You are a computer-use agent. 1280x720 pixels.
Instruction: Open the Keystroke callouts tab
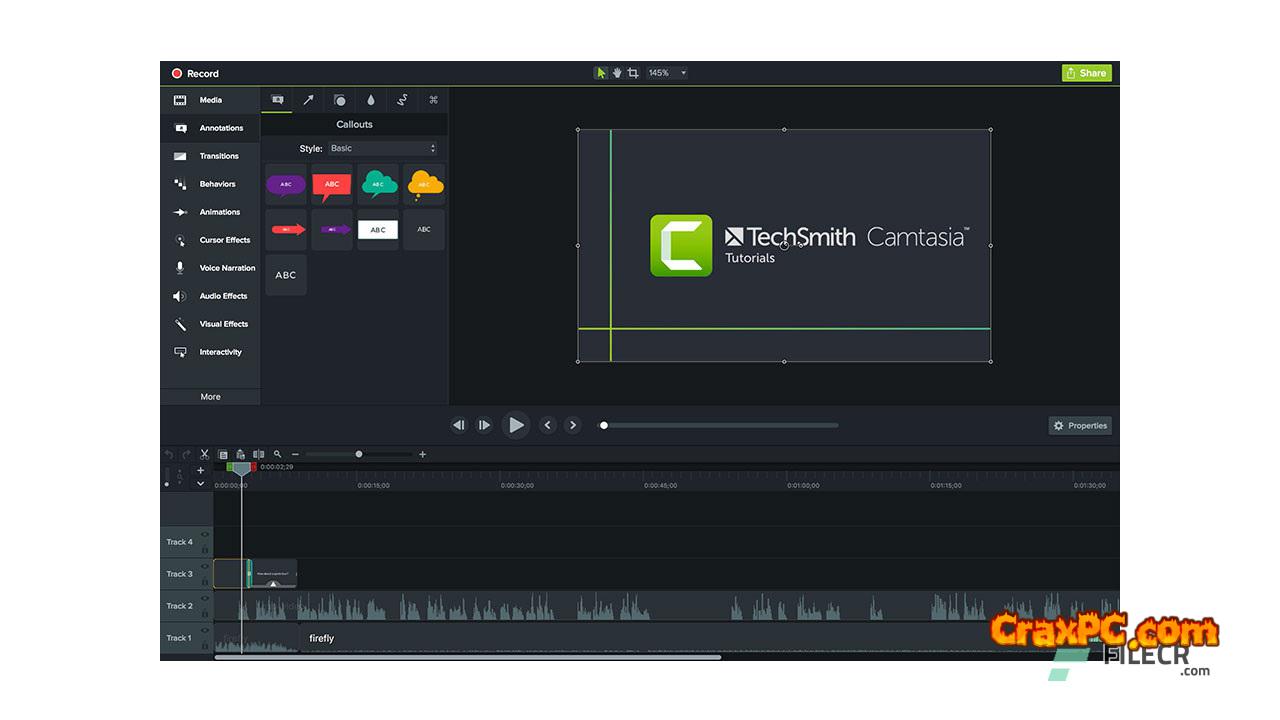pos(433,100)
